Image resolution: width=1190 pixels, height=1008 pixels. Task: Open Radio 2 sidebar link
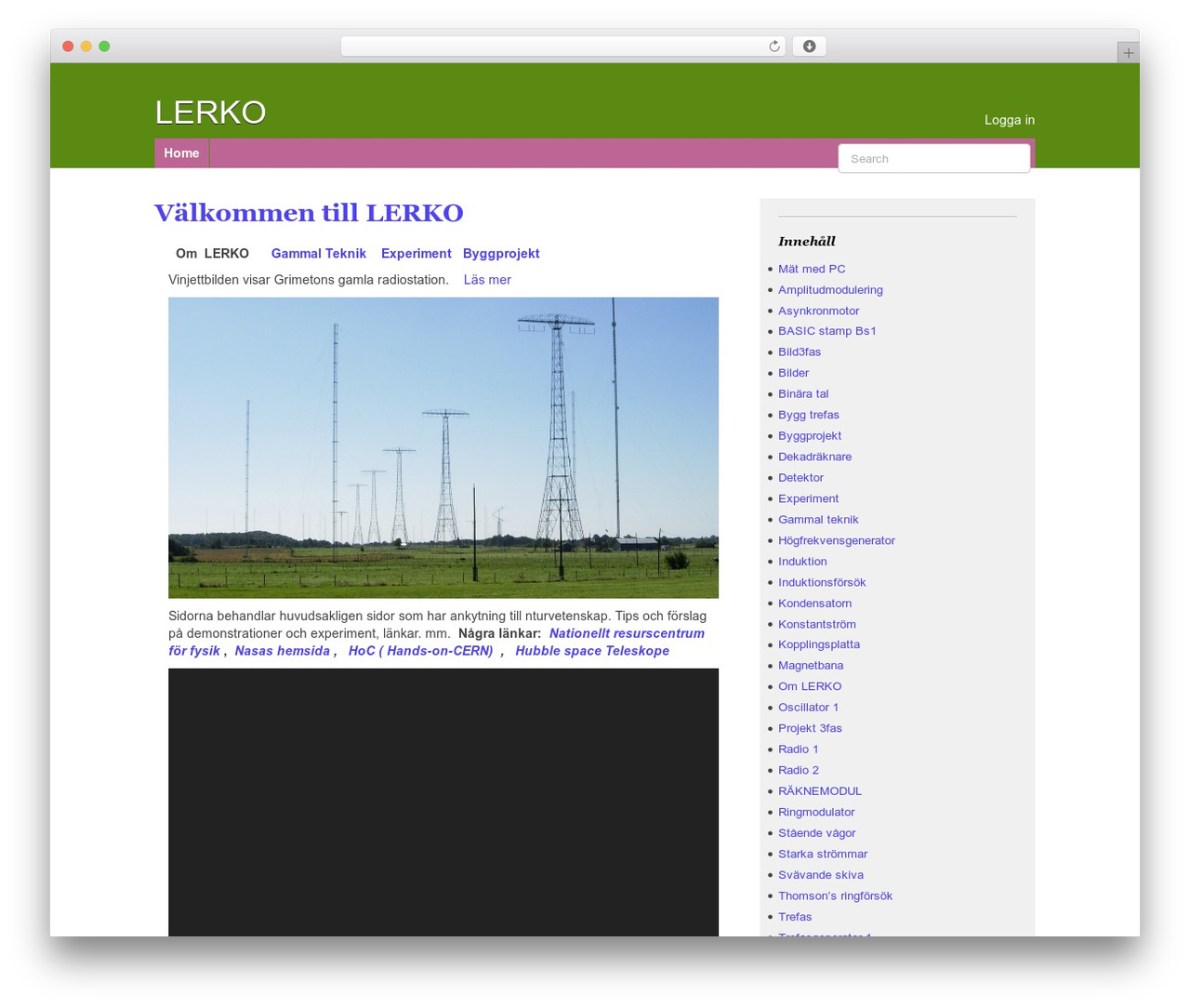click(799, 770)
